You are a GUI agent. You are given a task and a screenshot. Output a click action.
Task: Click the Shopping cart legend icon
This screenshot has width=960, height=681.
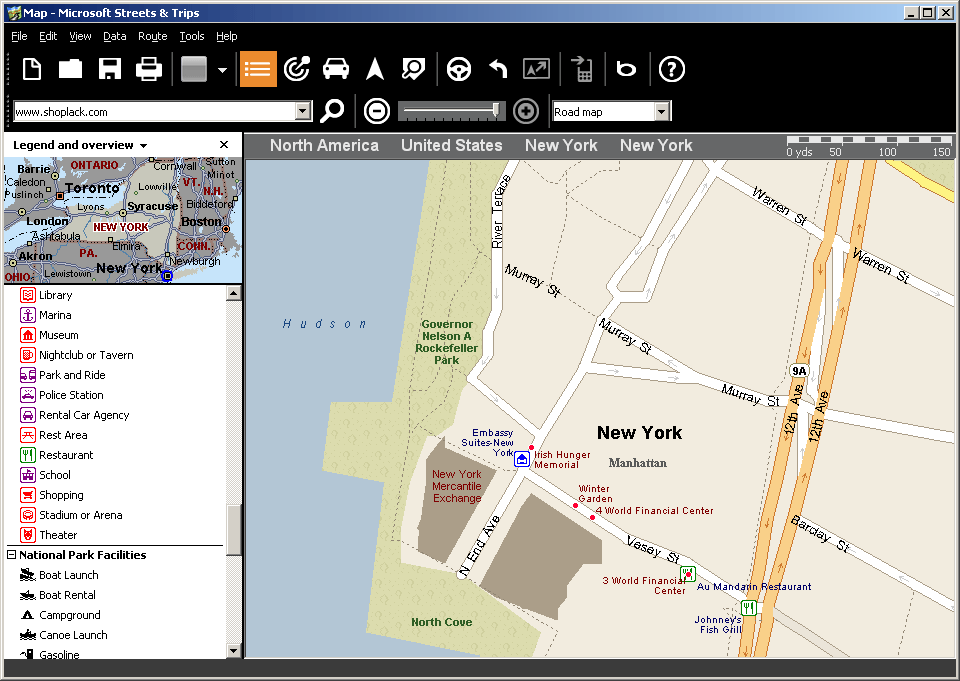click(28, 495)
